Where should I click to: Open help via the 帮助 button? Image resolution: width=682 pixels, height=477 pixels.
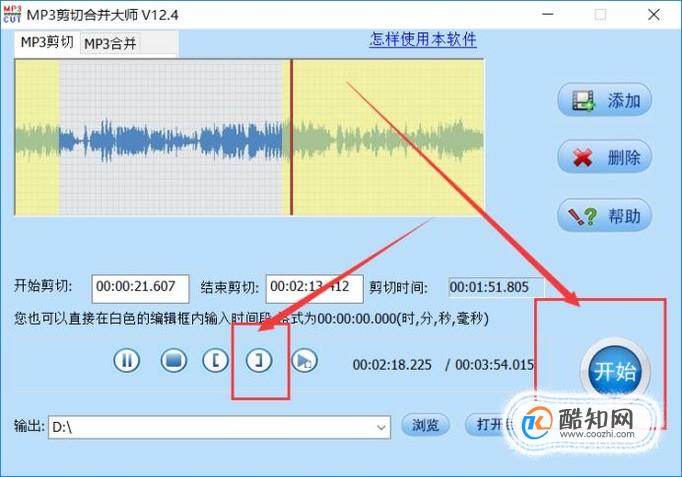605,215
